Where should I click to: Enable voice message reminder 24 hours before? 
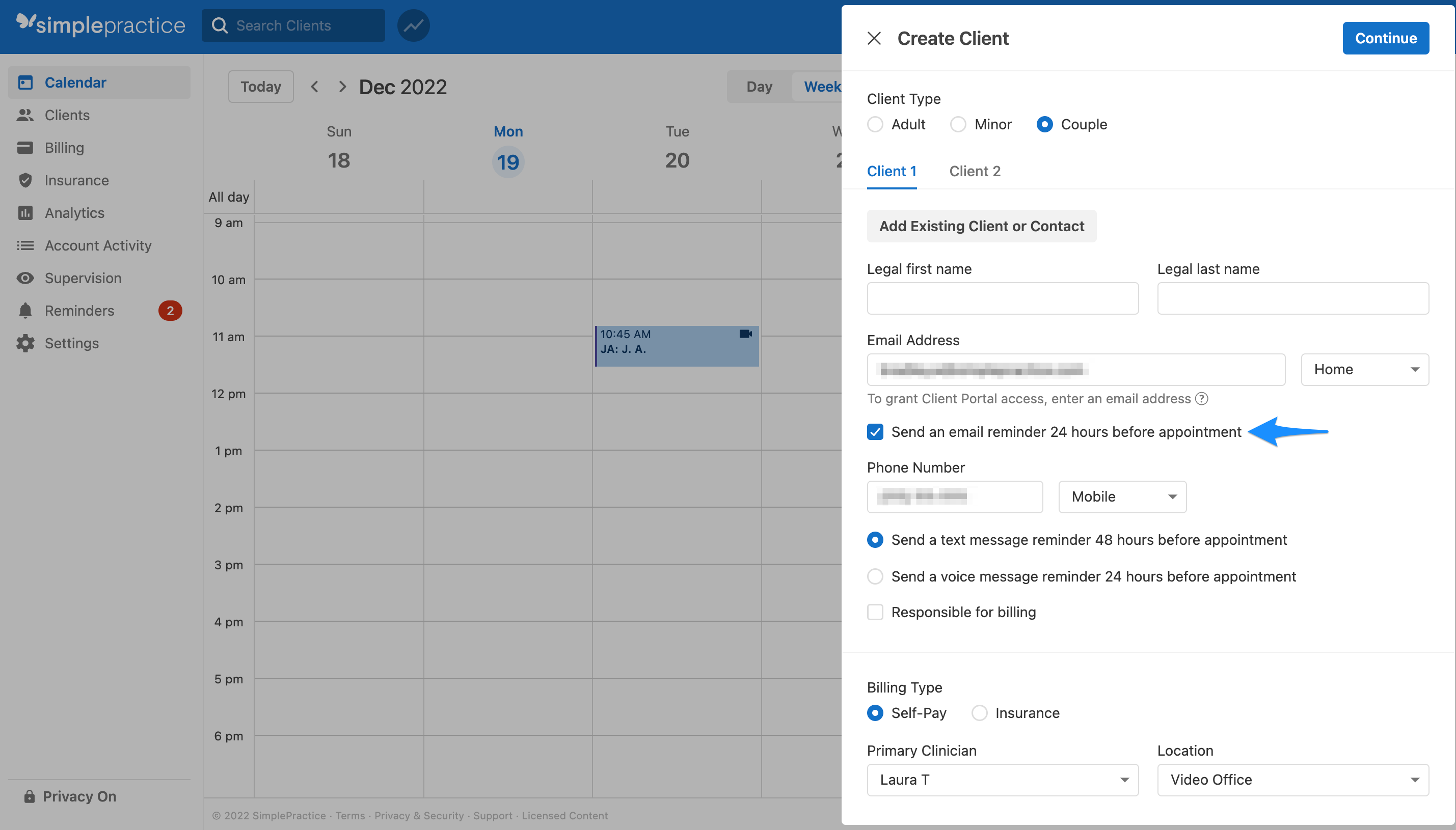coord(874,576)
